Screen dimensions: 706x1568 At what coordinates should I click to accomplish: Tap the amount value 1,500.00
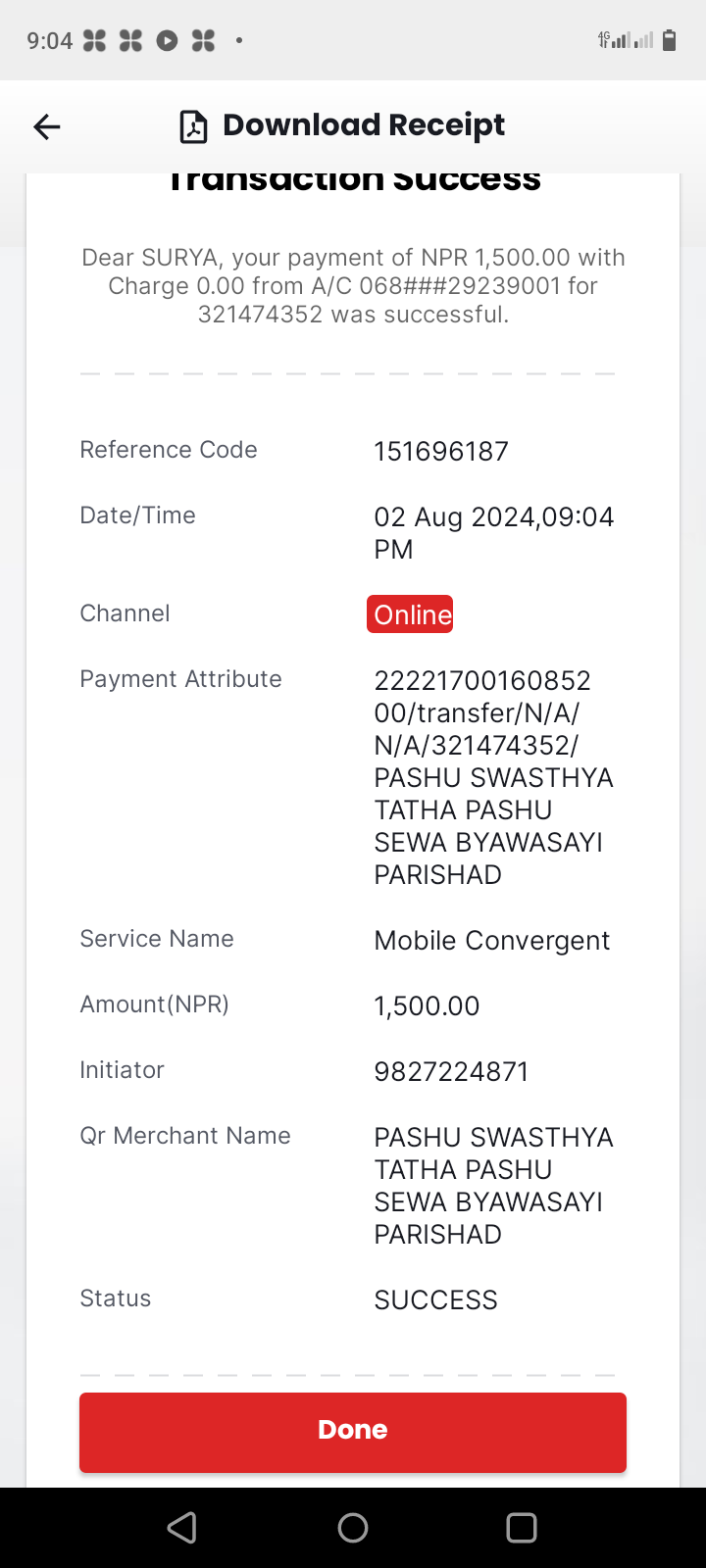(x=427, y=1006)
